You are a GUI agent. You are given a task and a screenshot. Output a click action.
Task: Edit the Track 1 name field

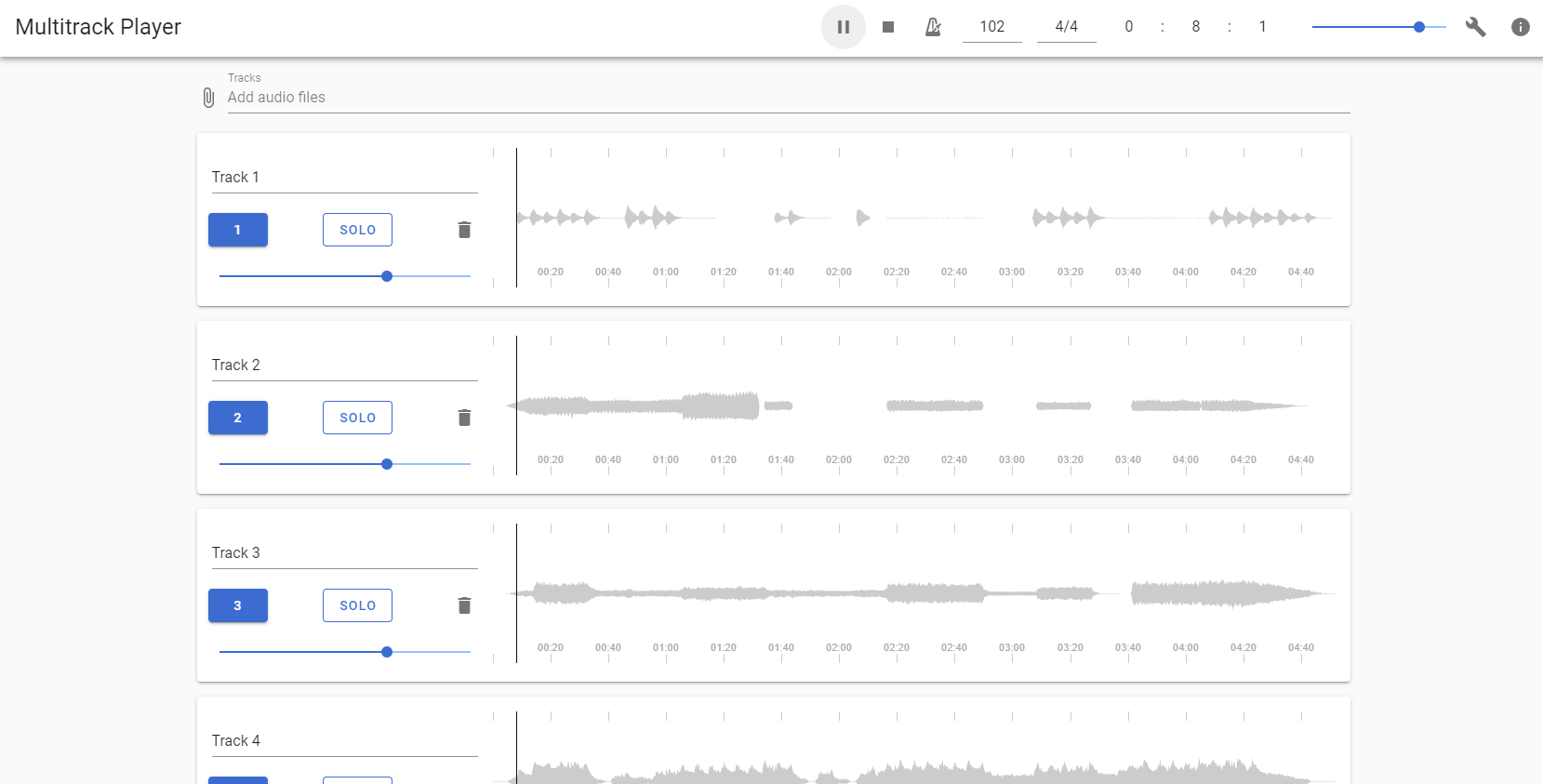pyautogui.click(x=345, y=178)
